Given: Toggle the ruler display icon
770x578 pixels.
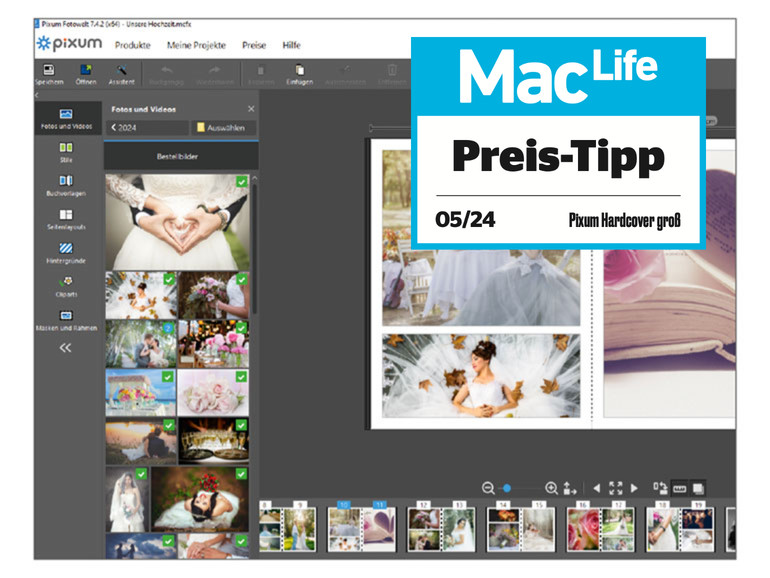Looking at the screenshot, I should 680,489.
